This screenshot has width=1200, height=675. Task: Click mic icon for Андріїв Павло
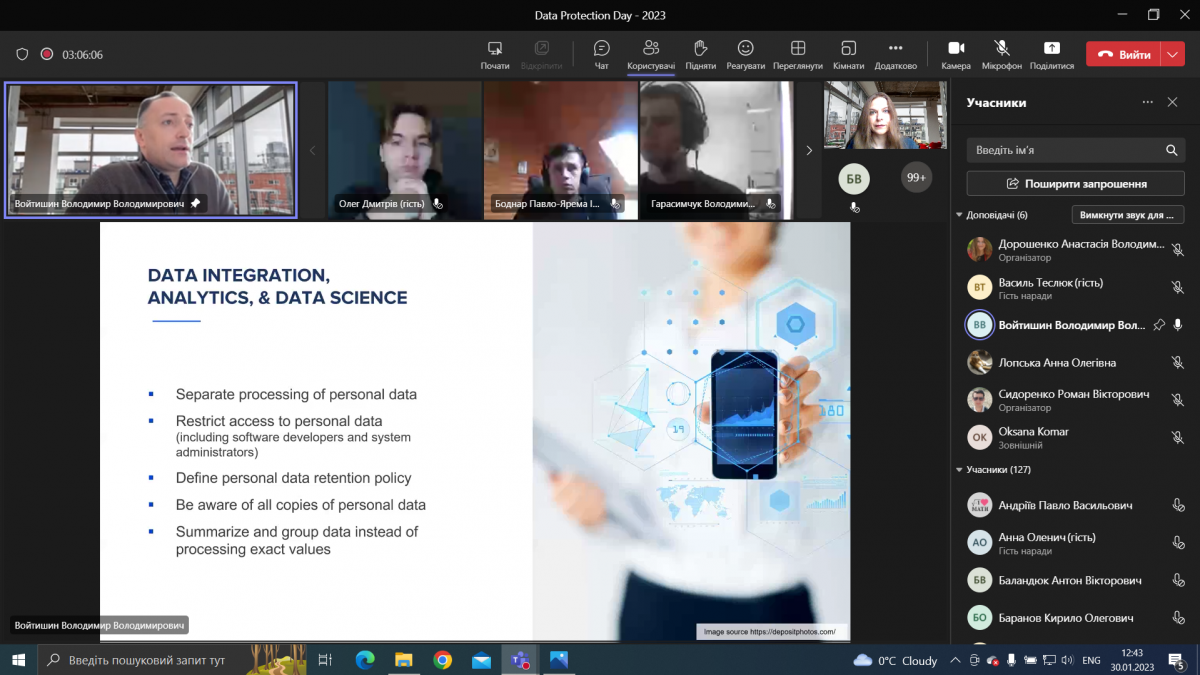(x=1178, y=505)
